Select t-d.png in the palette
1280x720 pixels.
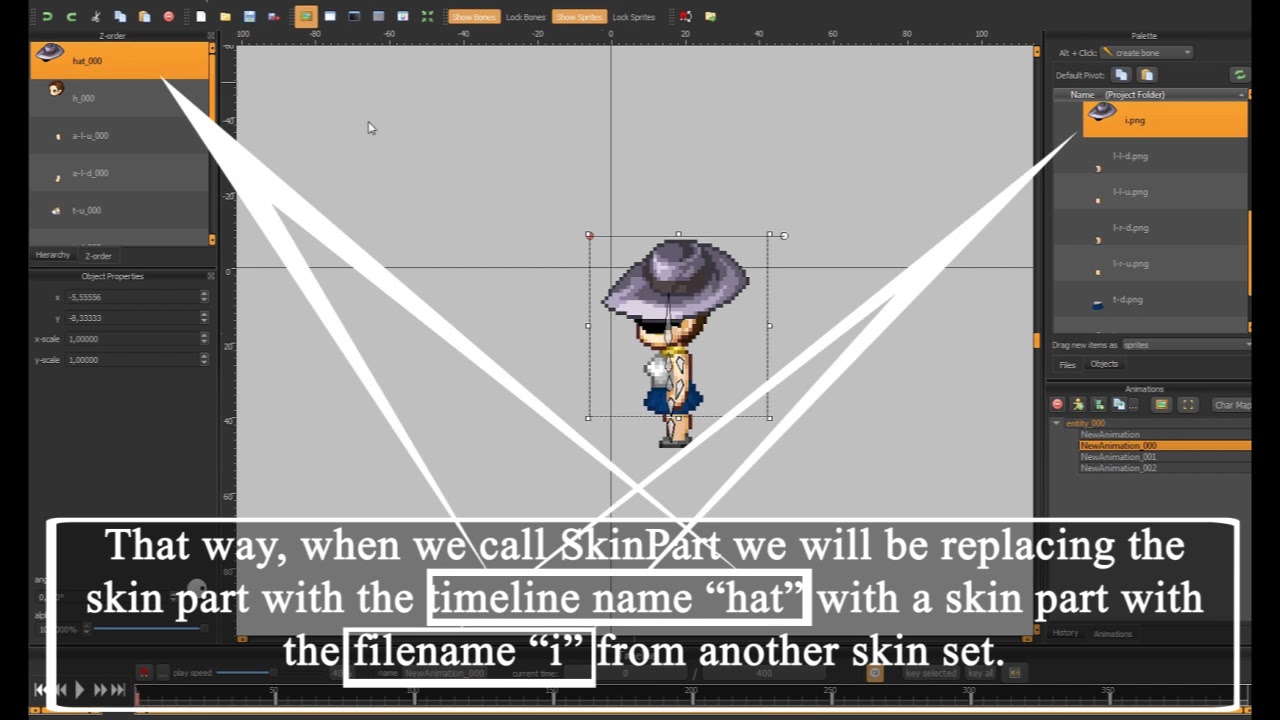coord(1165,300)
